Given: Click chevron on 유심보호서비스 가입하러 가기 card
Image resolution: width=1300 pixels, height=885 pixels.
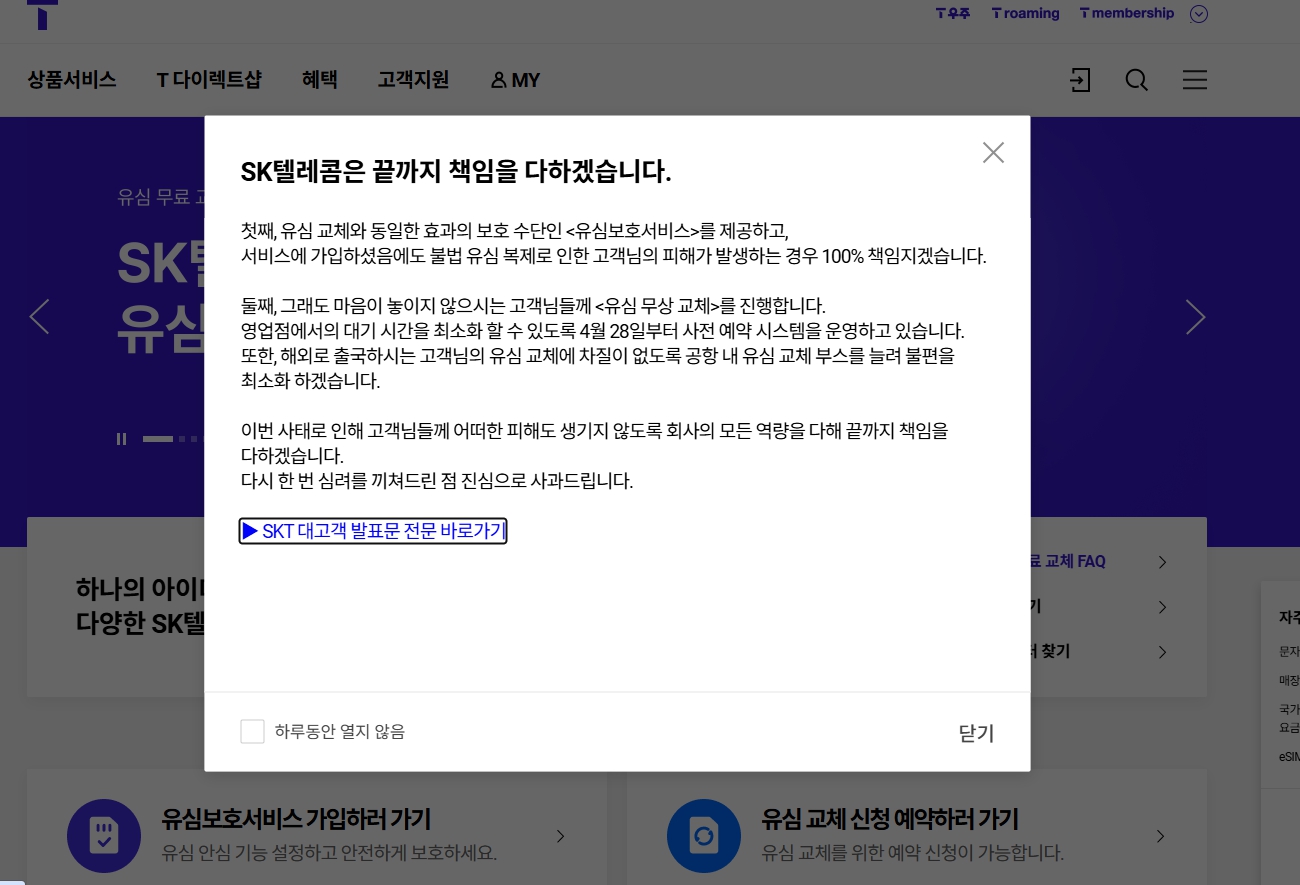Looking at the screenshot, I should point(560,836).
